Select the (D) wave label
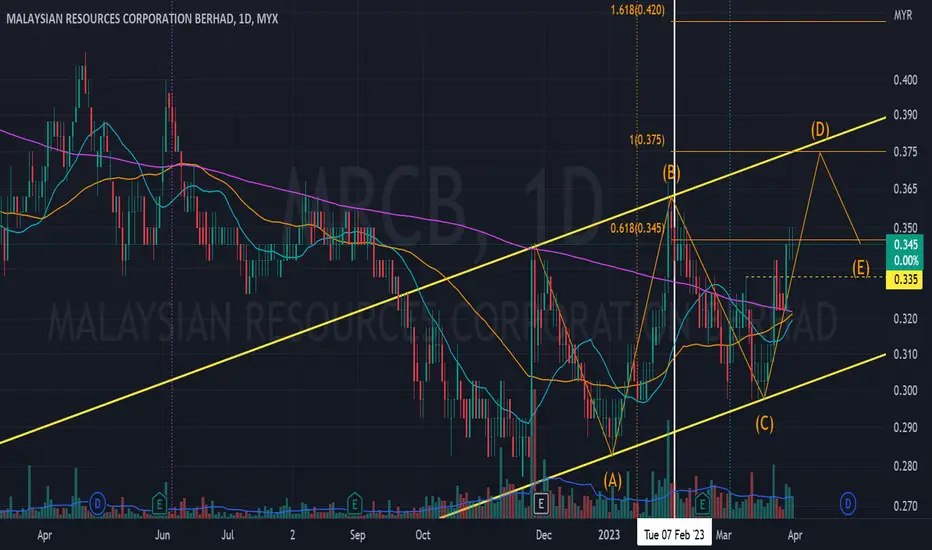 (x=820, y=130)
